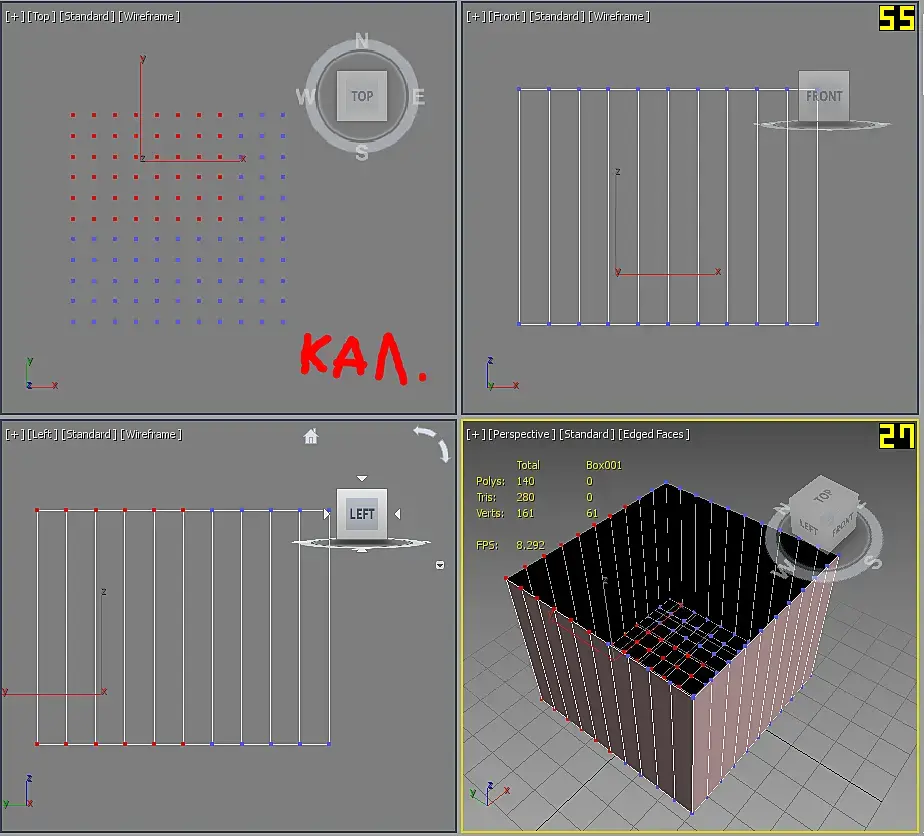Image resolution: width=924 pixels, height=836 pixels.
Task: Click the FRONT face of the Front viewport ViewCube
Action: coord(824,96)
